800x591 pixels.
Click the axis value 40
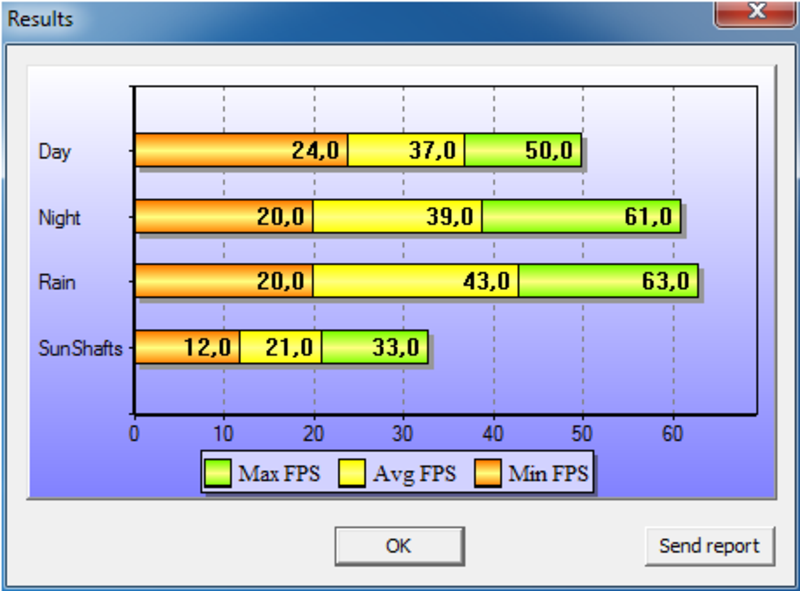(492, 434)
